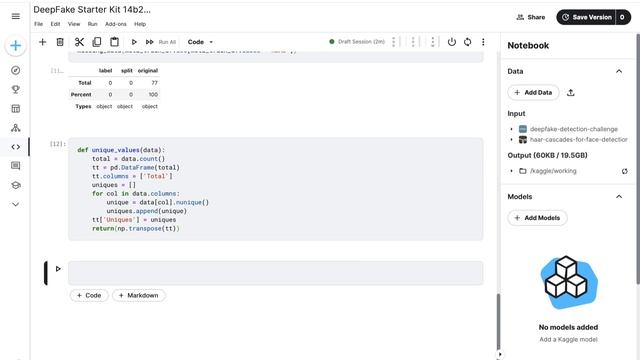The image size is (640, 360).
Task: Click the blue Create plus button
Action: pyautogui.click(x=16, y=45)
